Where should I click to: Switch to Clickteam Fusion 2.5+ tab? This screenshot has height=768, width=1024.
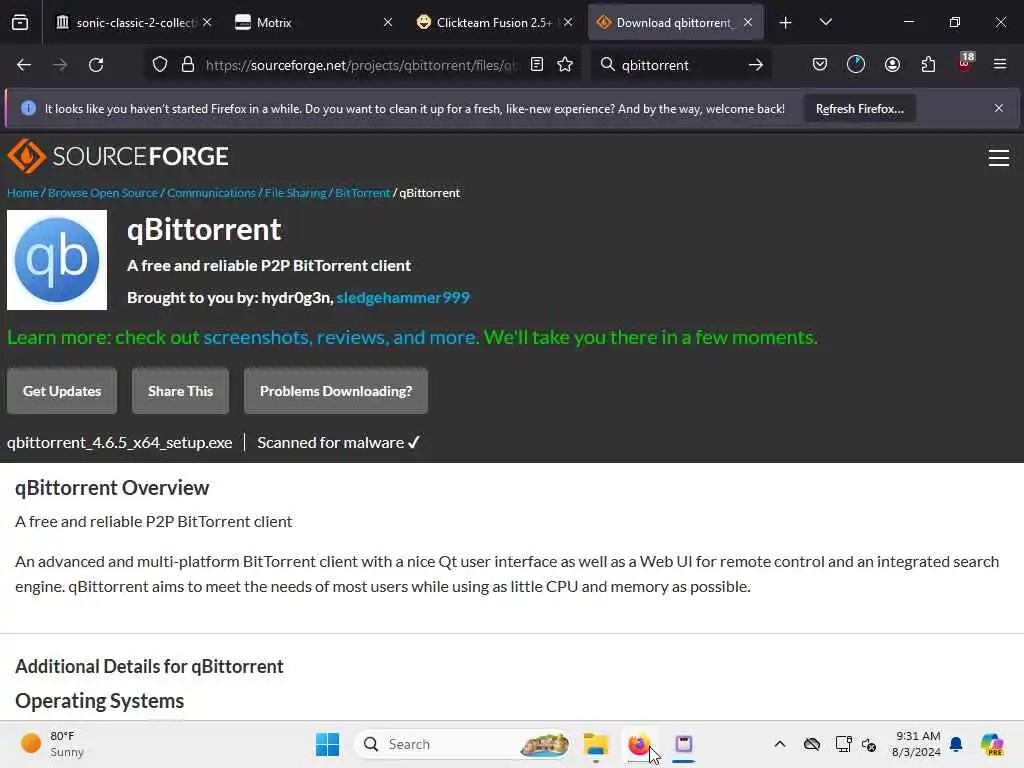pyautogui.click(x=494, y=23)
